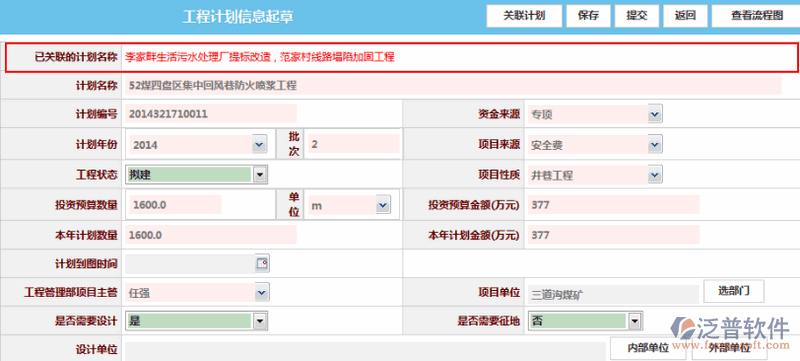Open 查看流程图 to view flowchart
Viewport: 800px width, 361px height.
(x=757, y=16)
